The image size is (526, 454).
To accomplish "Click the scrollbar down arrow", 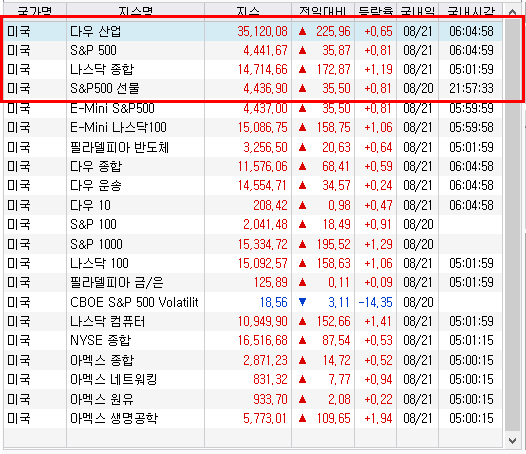I will 512,440.
